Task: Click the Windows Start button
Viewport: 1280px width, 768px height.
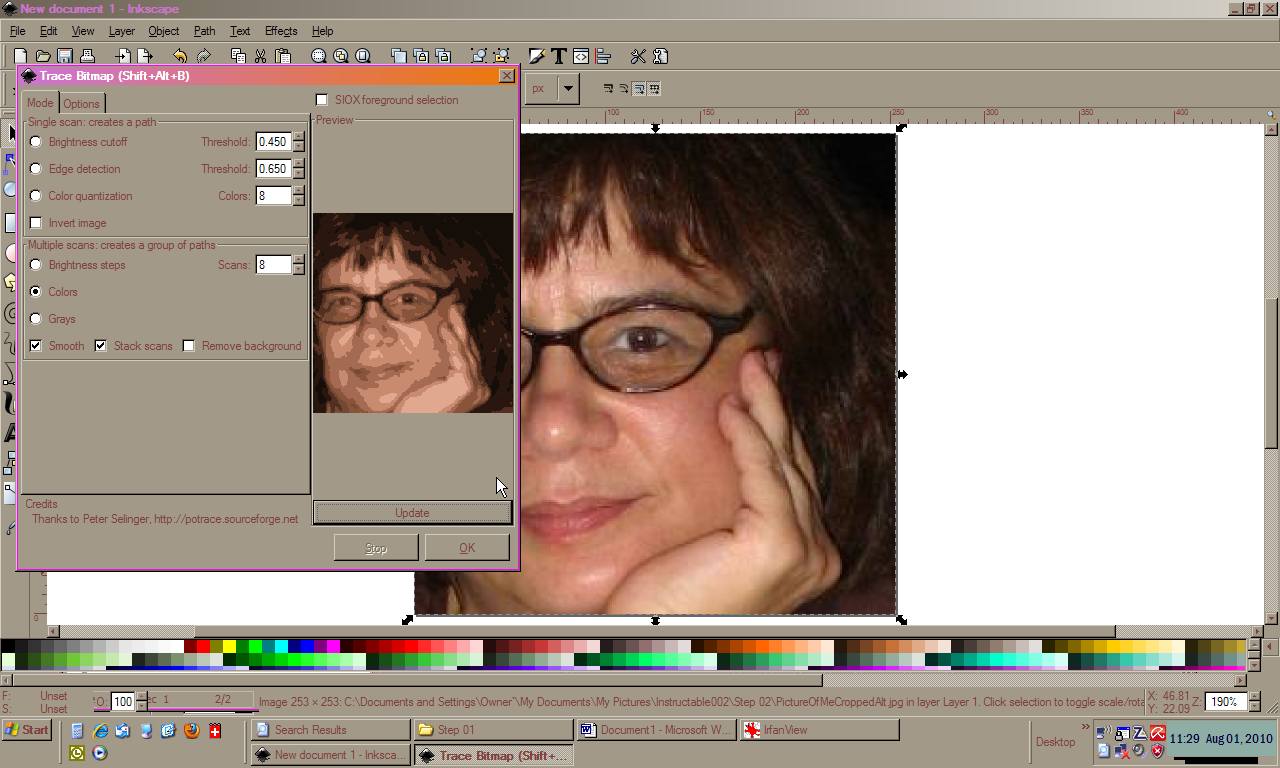Action: click(x=26, y=730)
